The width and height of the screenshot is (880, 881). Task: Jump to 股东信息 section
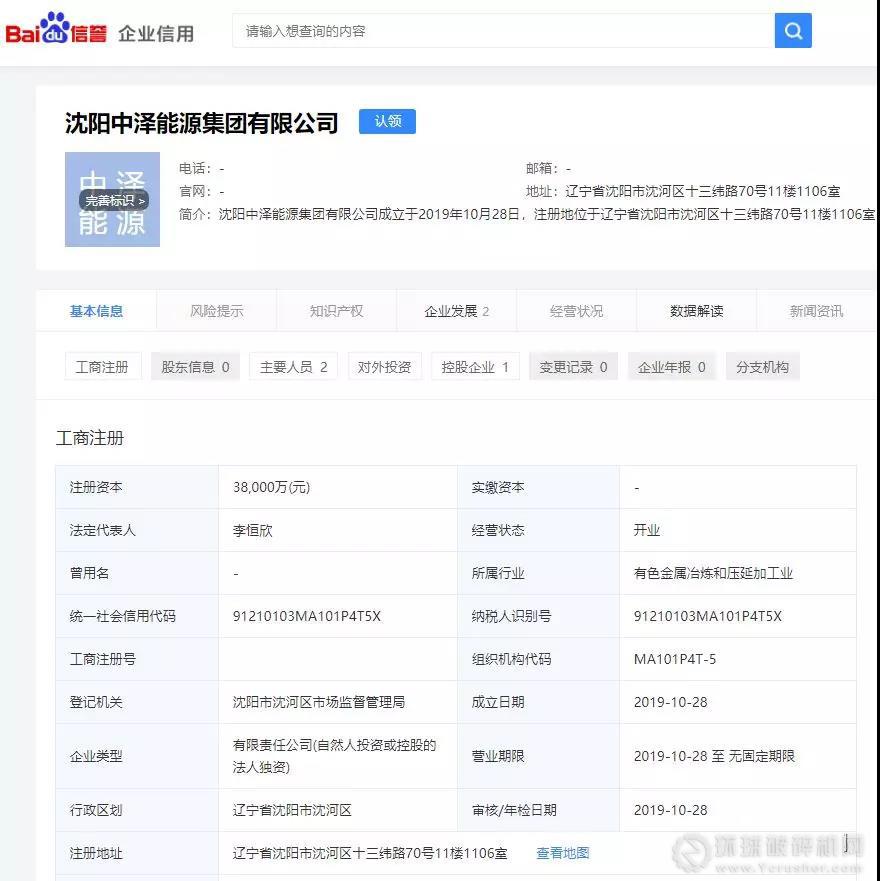[x=195, y=367]
